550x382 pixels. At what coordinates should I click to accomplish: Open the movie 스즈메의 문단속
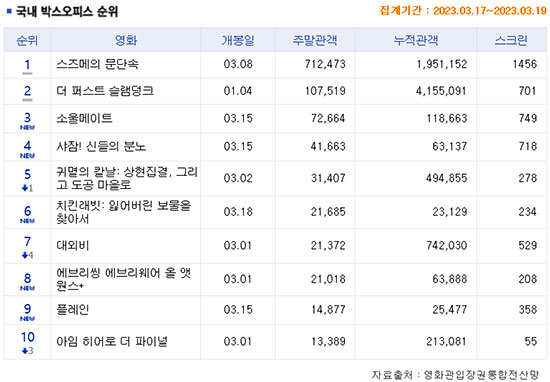(98, 64)
